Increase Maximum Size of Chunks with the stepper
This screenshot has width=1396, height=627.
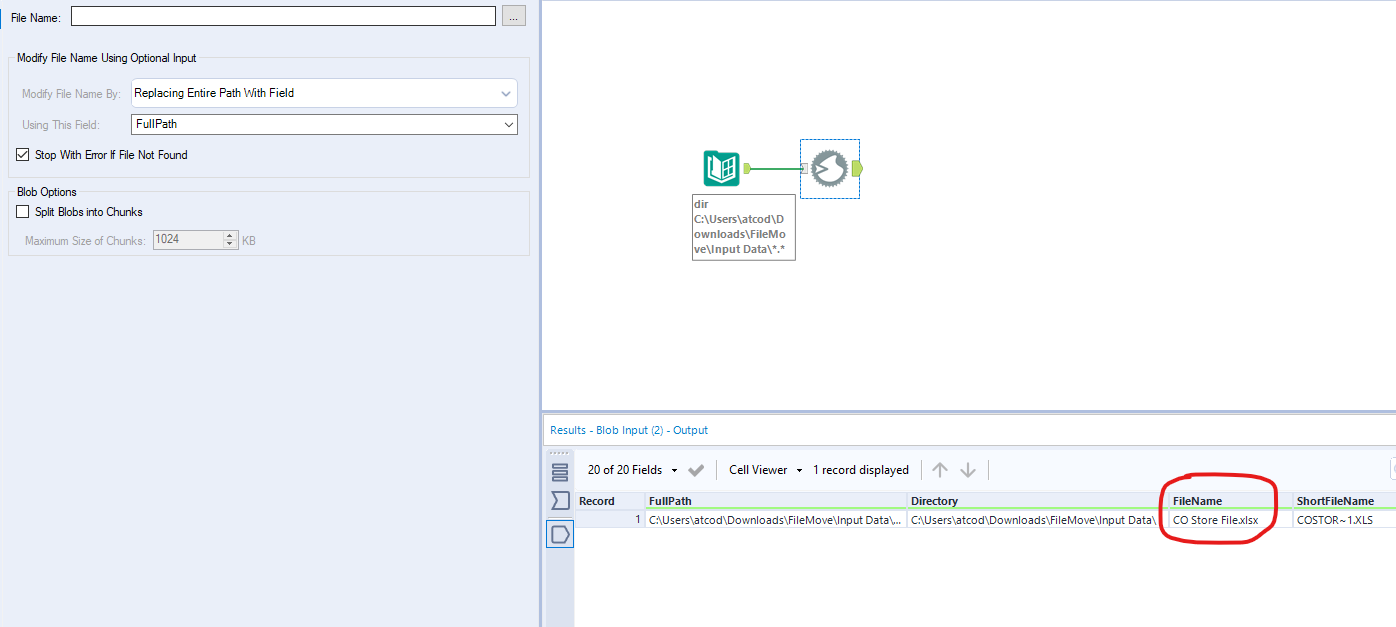[230, 236]
